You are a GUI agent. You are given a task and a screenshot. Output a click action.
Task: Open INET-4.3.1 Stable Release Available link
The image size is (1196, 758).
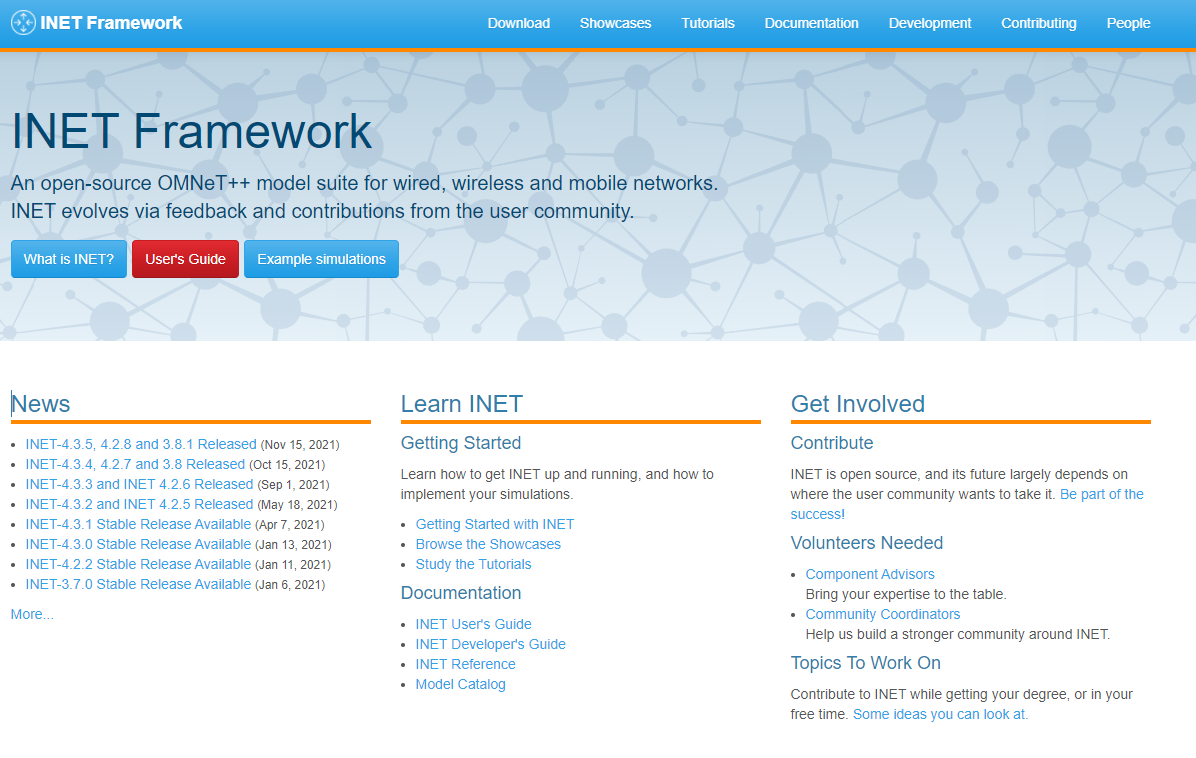tap(138, 525)
